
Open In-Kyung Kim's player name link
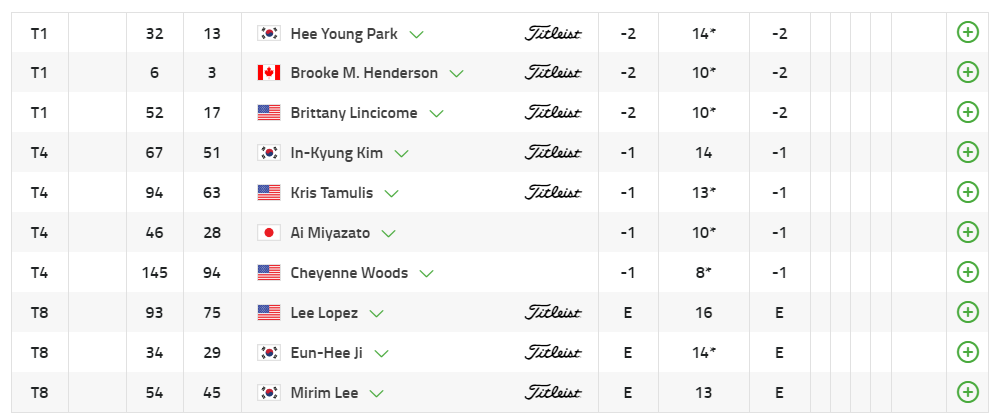(x=335, y=153)
